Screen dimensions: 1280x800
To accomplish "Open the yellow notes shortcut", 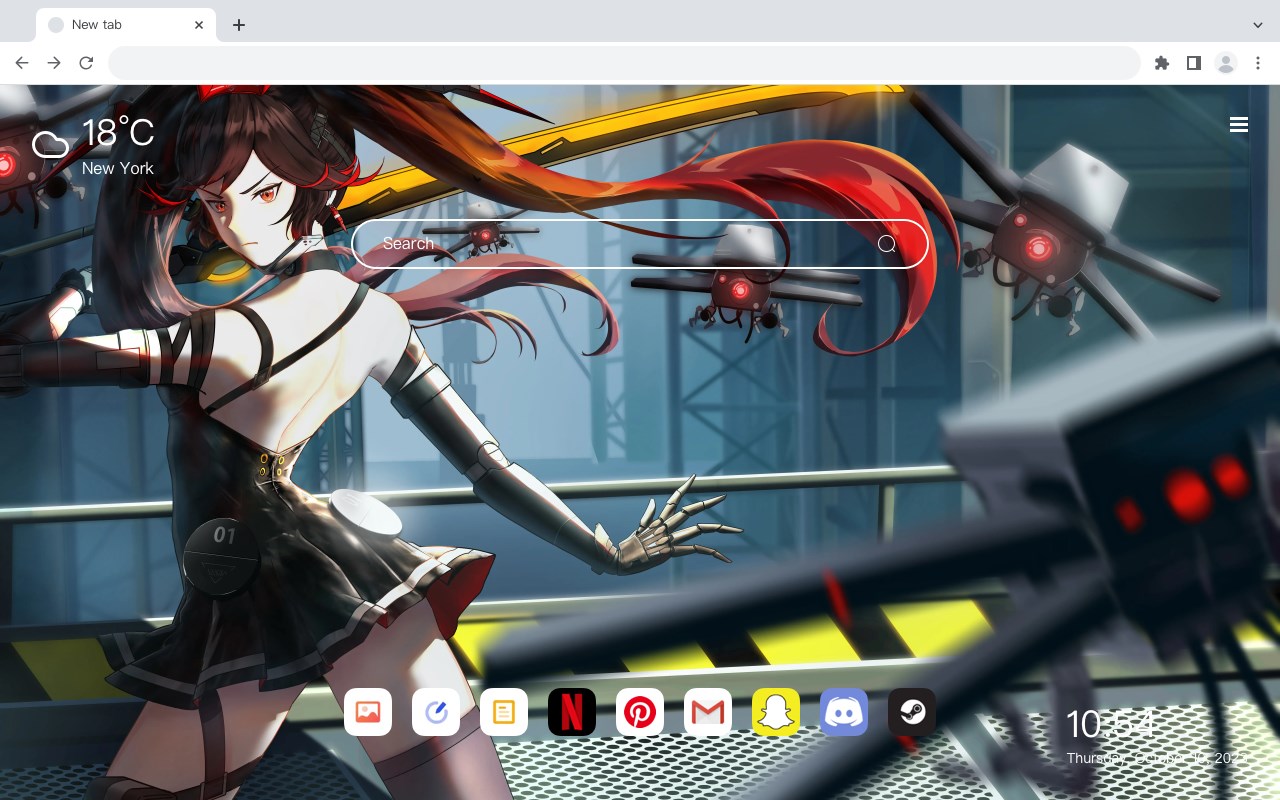I will [504, 712].
